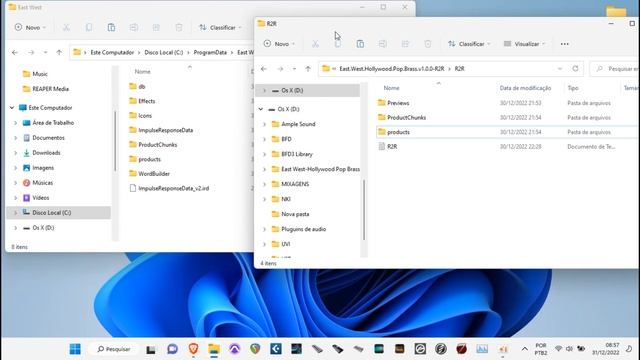Screen dimensions: 640x360
Task: Expand the Pluguins de audio tree node
Action: point(264,229)
